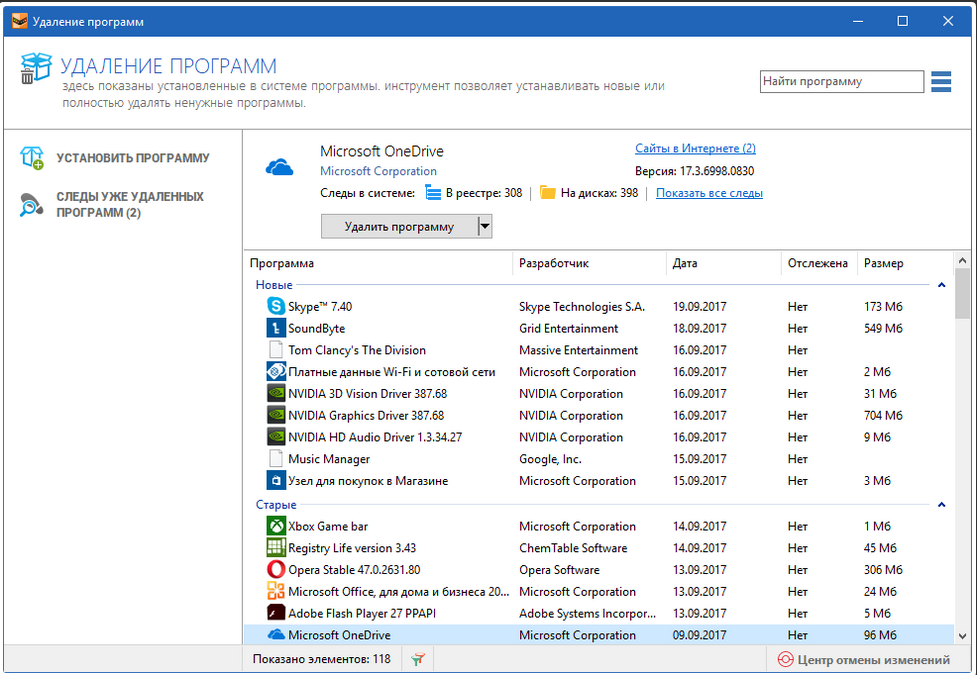Image resolution: width=977 pixels, height=675 pixels.
Task: Click the 19.09.2017 date cell
Action: (700, 307)
